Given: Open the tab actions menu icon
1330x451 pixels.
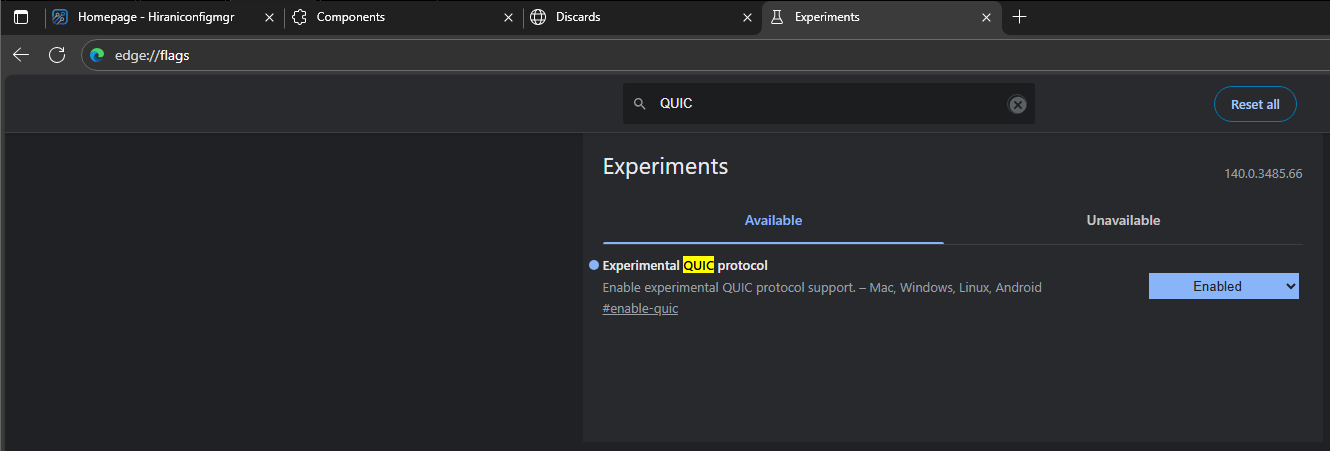Looking at the screenshot, I should 21,17.
